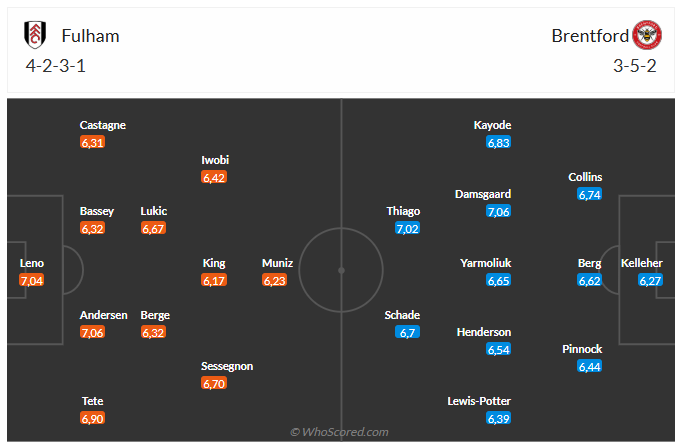Click the Brentford club crest icon

(x=647, y=36)
